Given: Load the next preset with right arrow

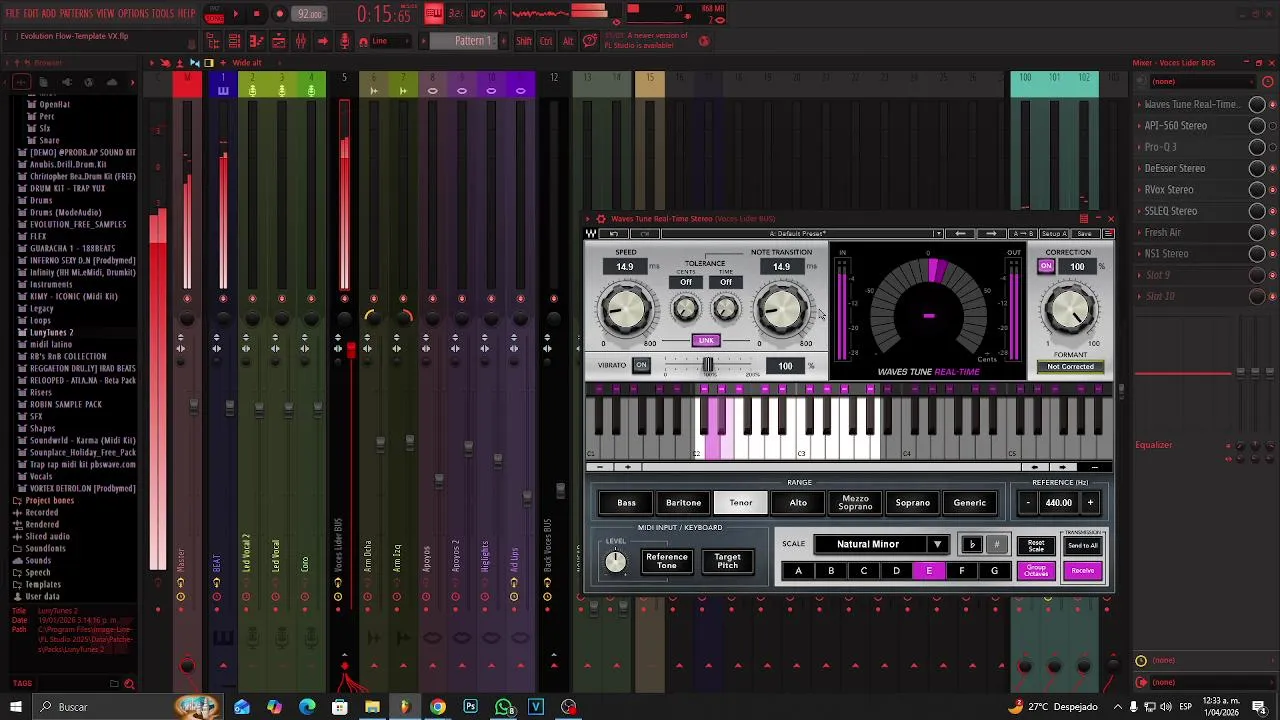Looking at the screenshot, I should coord(991,233).
